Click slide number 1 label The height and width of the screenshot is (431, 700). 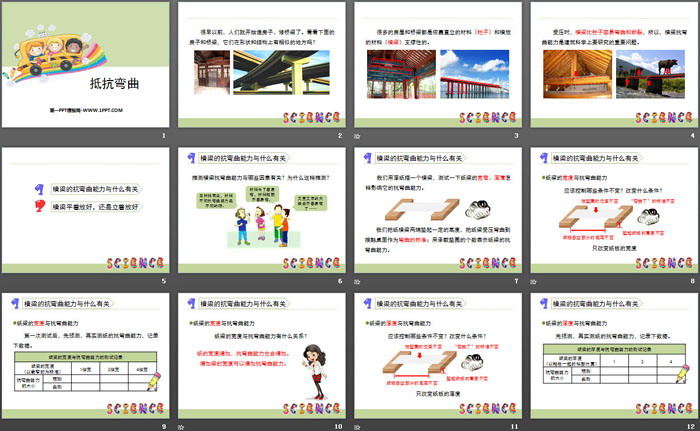164,135
